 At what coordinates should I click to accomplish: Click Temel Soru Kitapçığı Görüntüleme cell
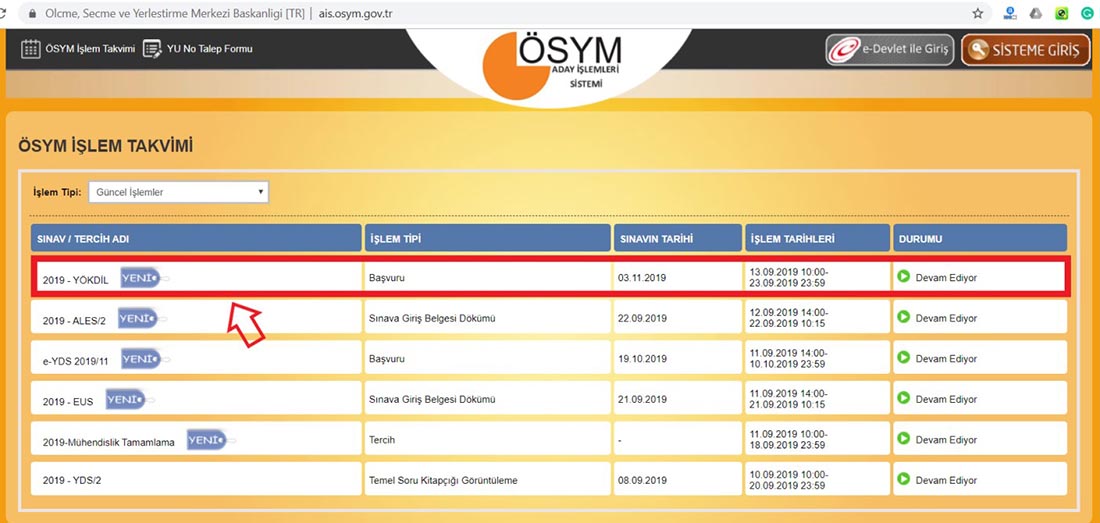(443, 481)
